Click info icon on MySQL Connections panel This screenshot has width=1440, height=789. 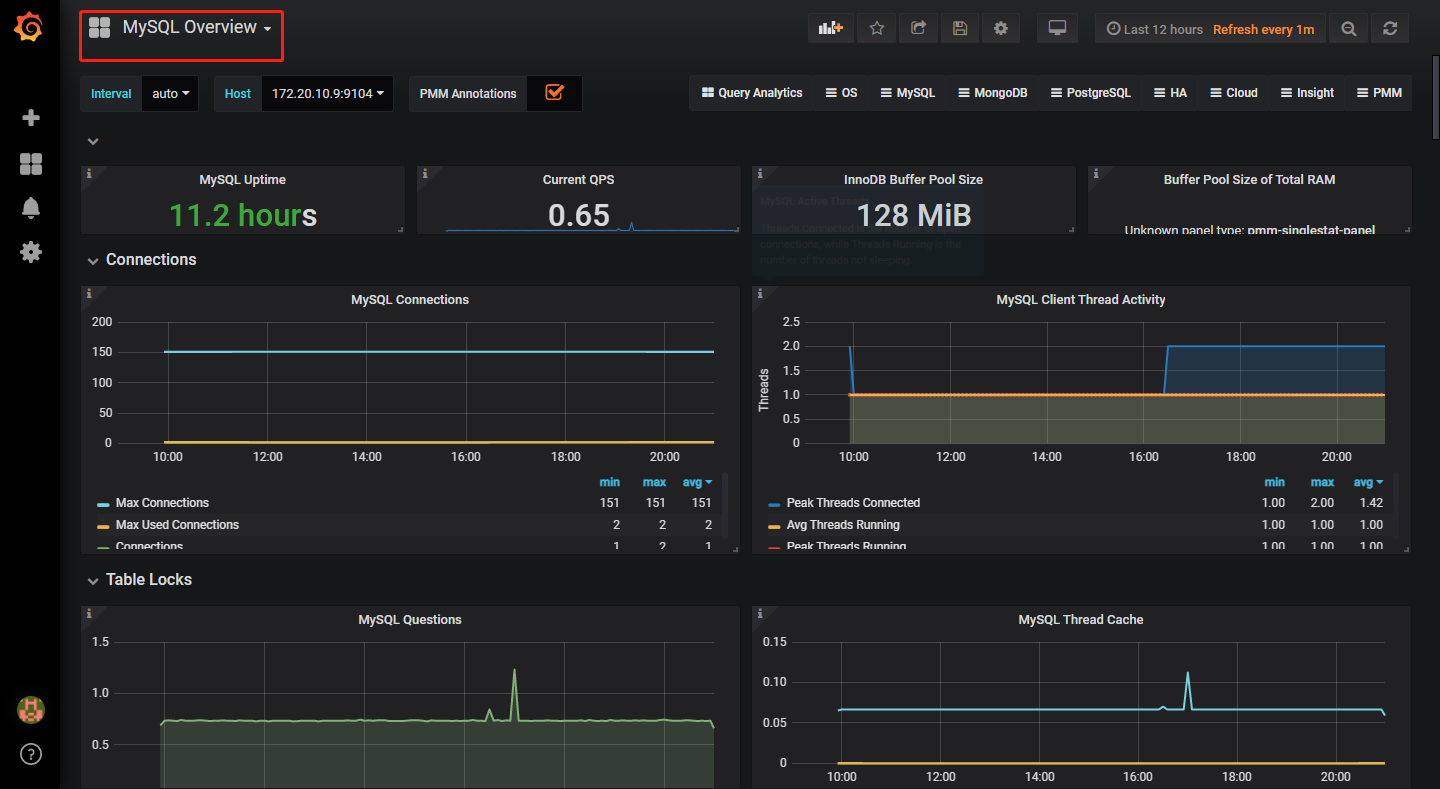pyautogui.click(x=89, y=294)
